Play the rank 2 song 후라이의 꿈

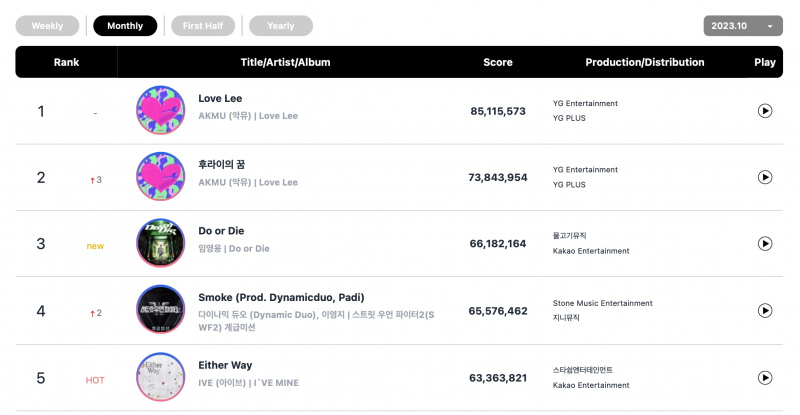pos(764,177)
